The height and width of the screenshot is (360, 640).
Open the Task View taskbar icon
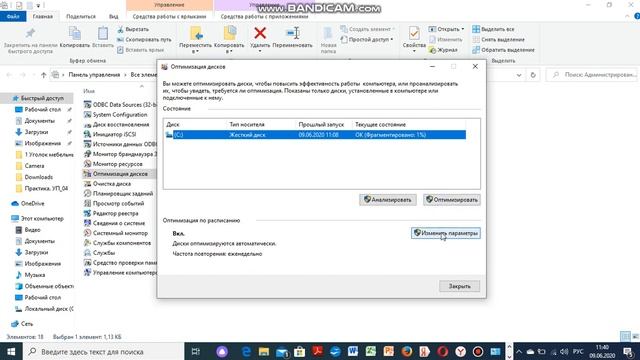[196, 351]
